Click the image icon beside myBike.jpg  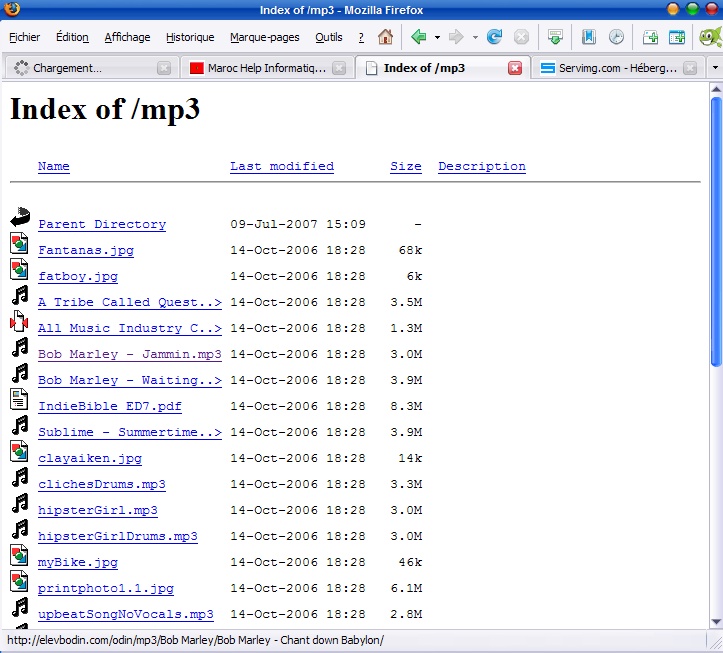pos(19,555)
